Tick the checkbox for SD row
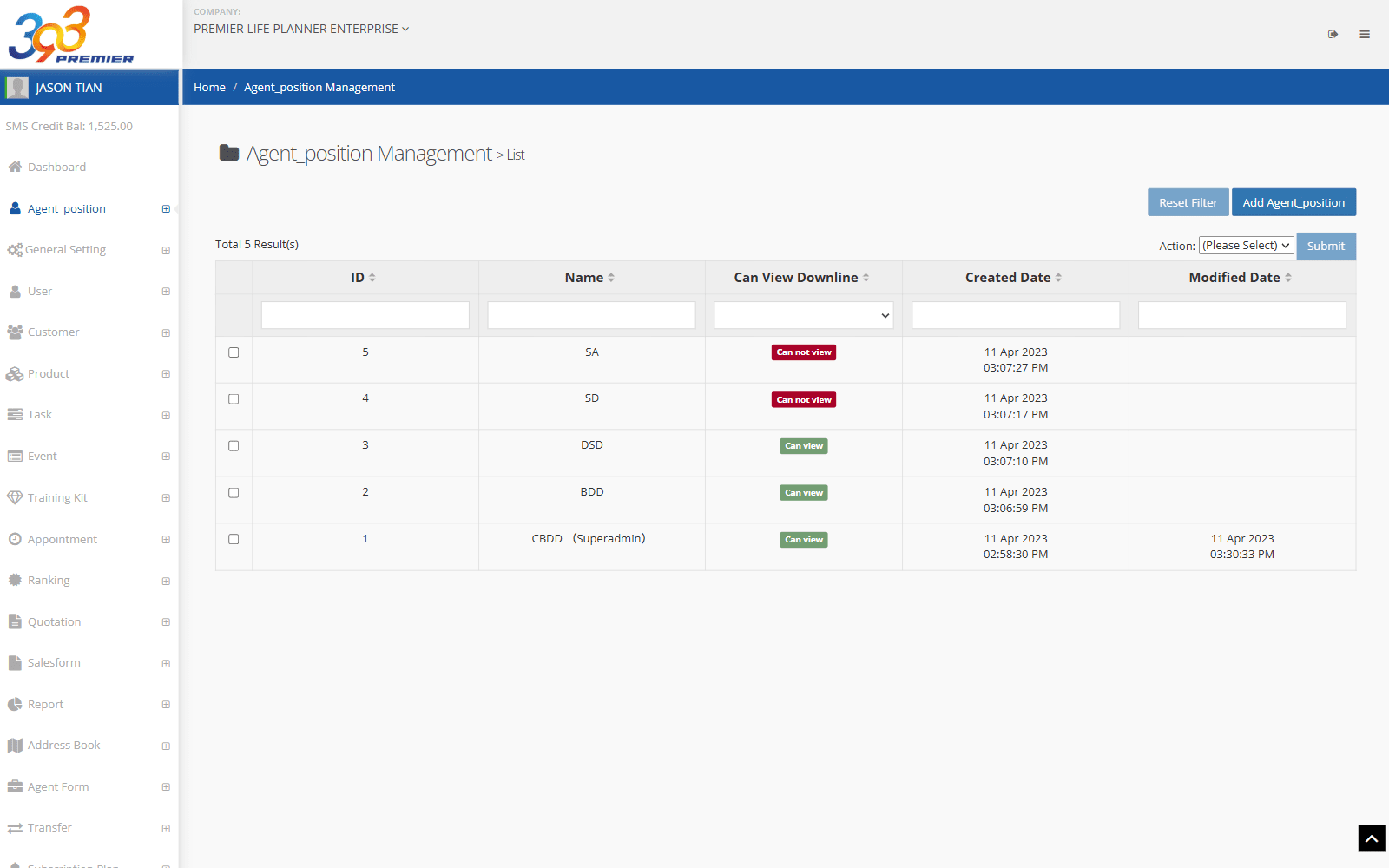 pyautogui.click(x=234, y=399)
